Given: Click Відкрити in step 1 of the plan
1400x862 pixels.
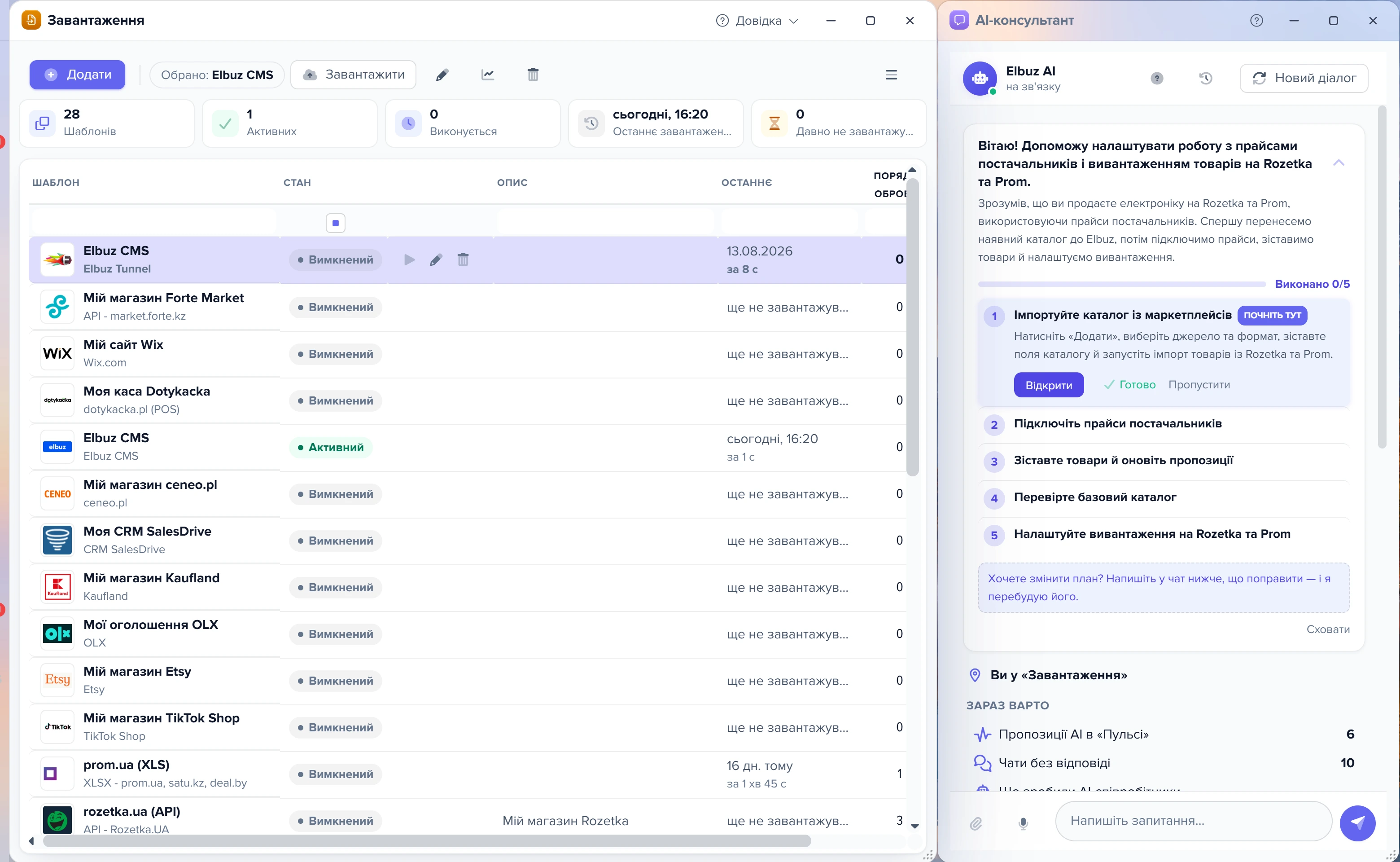Looking at the screenshot, I should pos(1049,385).
